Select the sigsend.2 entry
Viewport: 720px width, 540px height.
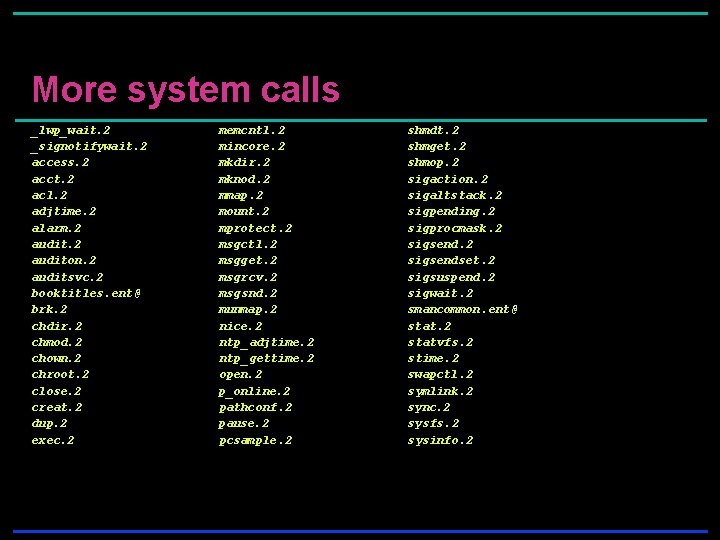pyautogui.click(x=440, y=245)
